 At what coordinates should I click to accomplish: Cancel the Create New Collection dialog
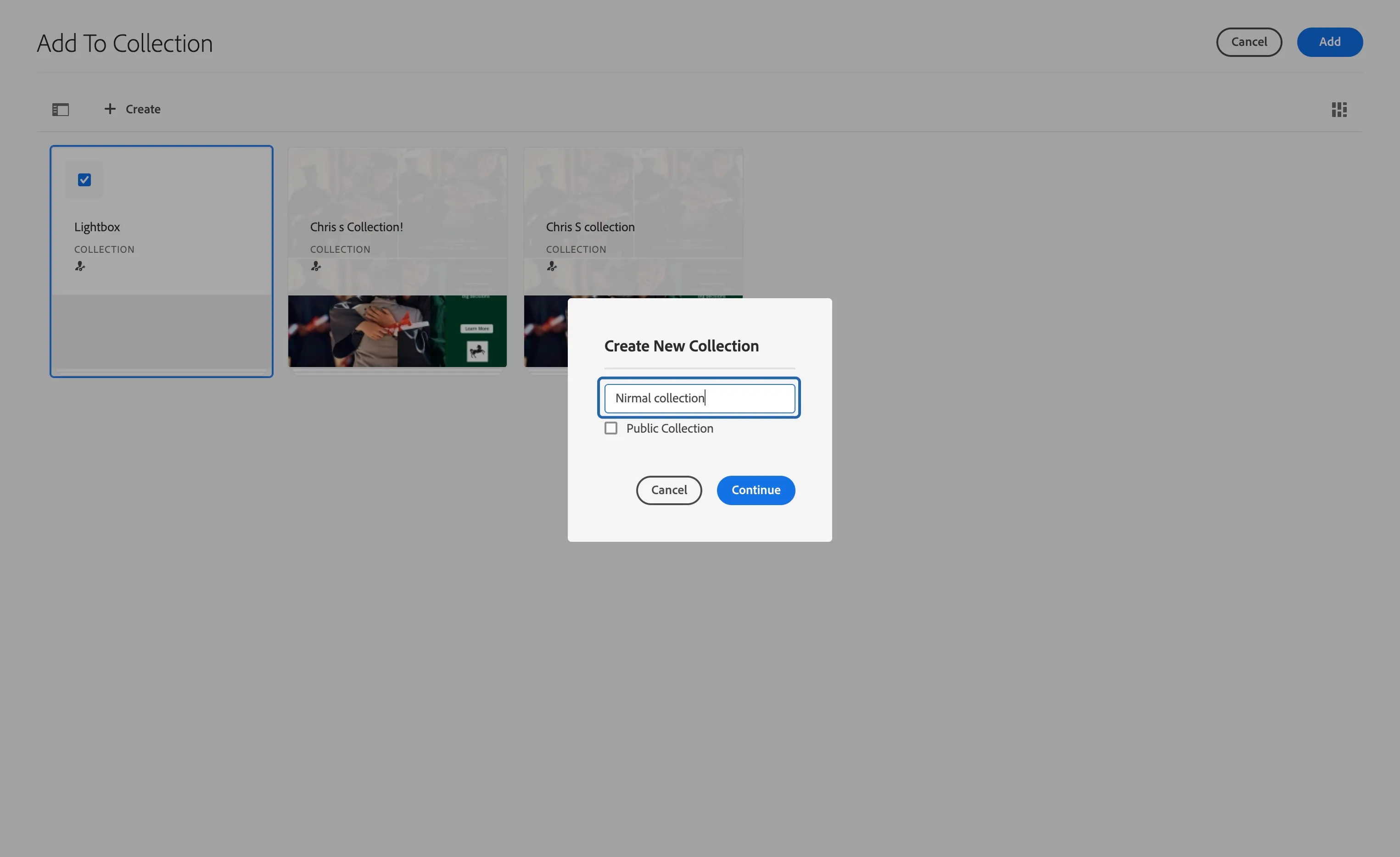669,490
